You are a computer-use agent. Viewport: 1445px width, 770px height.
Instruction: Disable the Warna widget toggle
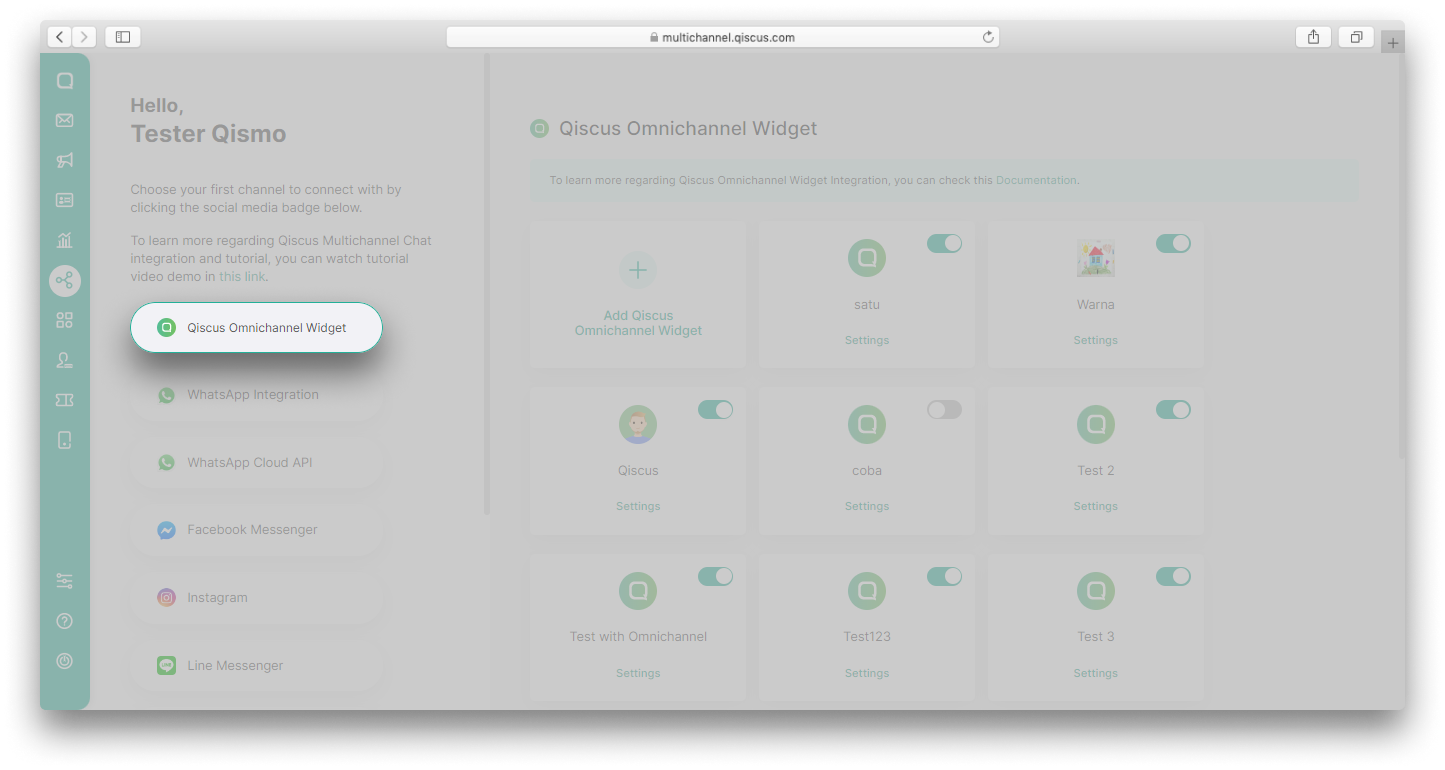coord(1173,243)
